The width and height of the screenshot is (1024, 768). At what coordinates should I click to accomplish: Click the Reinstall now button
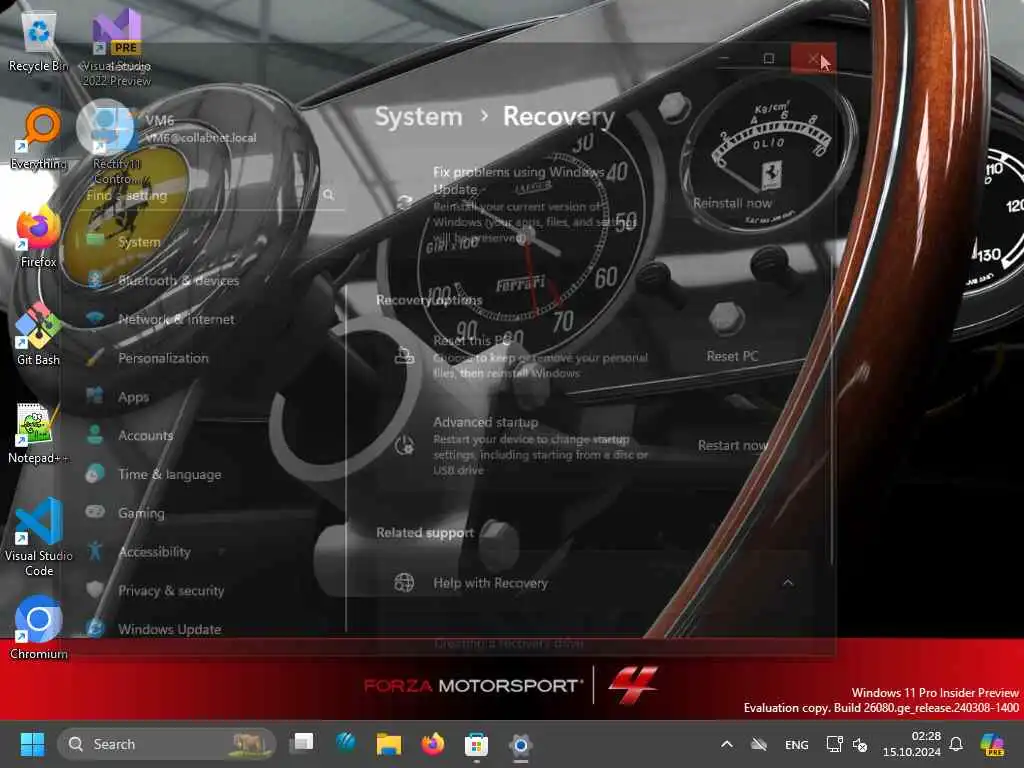(x=732, y=203)
